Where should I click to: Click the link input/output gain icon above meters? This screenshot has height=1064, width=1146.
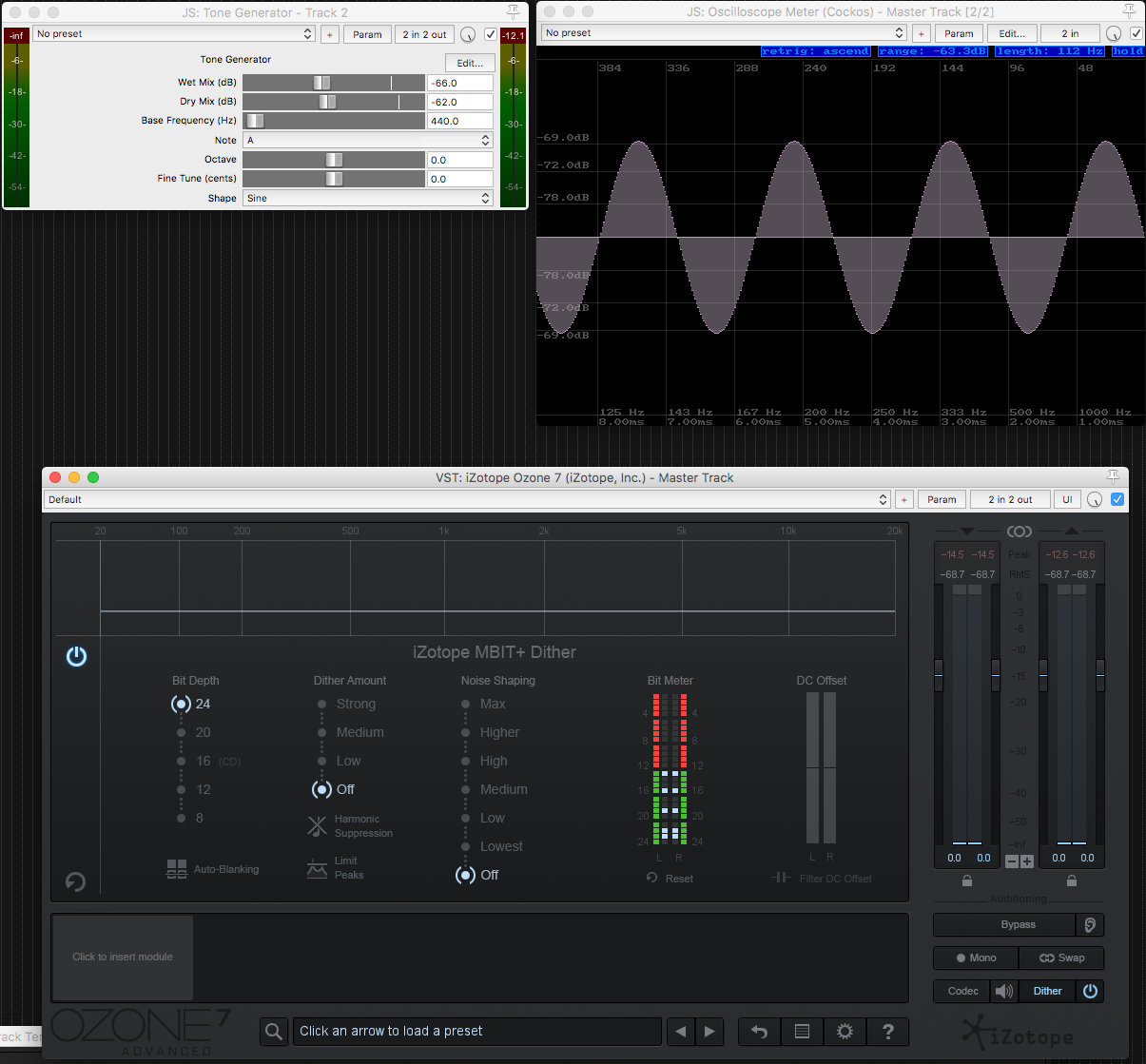tap(1019, 532)
